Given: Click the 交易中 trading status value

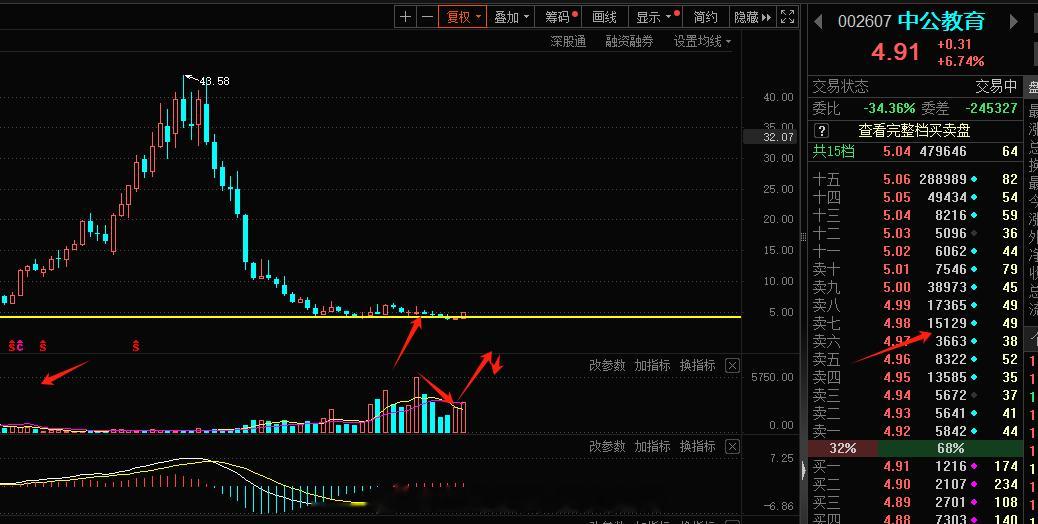Looking at the screenshot, I should 996,86.
